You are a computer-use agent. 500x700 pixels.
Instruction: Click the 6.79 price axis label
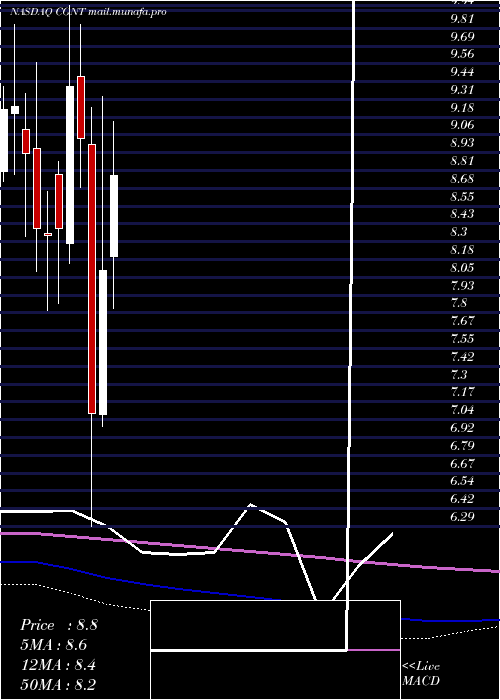coord(462,445)
